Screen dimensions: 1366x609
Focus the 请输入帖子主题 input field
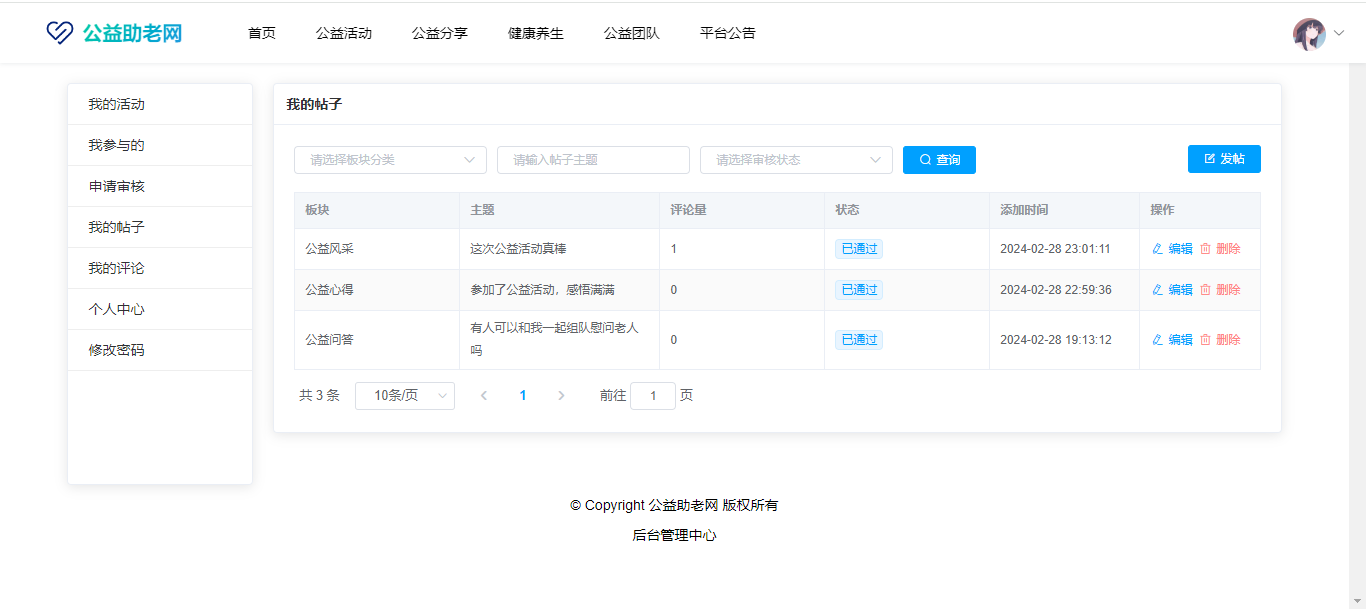pos(593,160)
